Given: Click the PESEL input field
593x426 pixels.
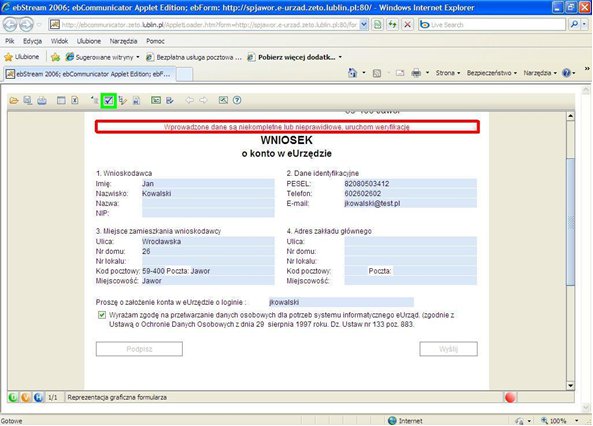Looking at the screenshot, I should pos(410,183).
